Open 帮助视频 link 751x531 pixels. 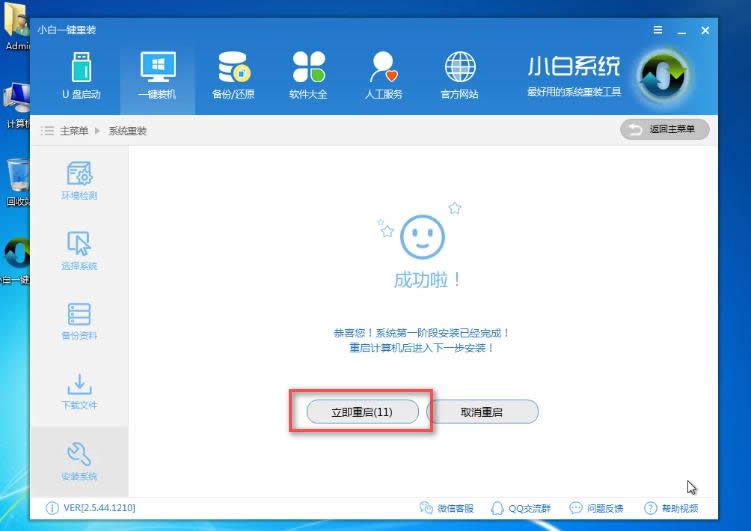pos(671,508)
